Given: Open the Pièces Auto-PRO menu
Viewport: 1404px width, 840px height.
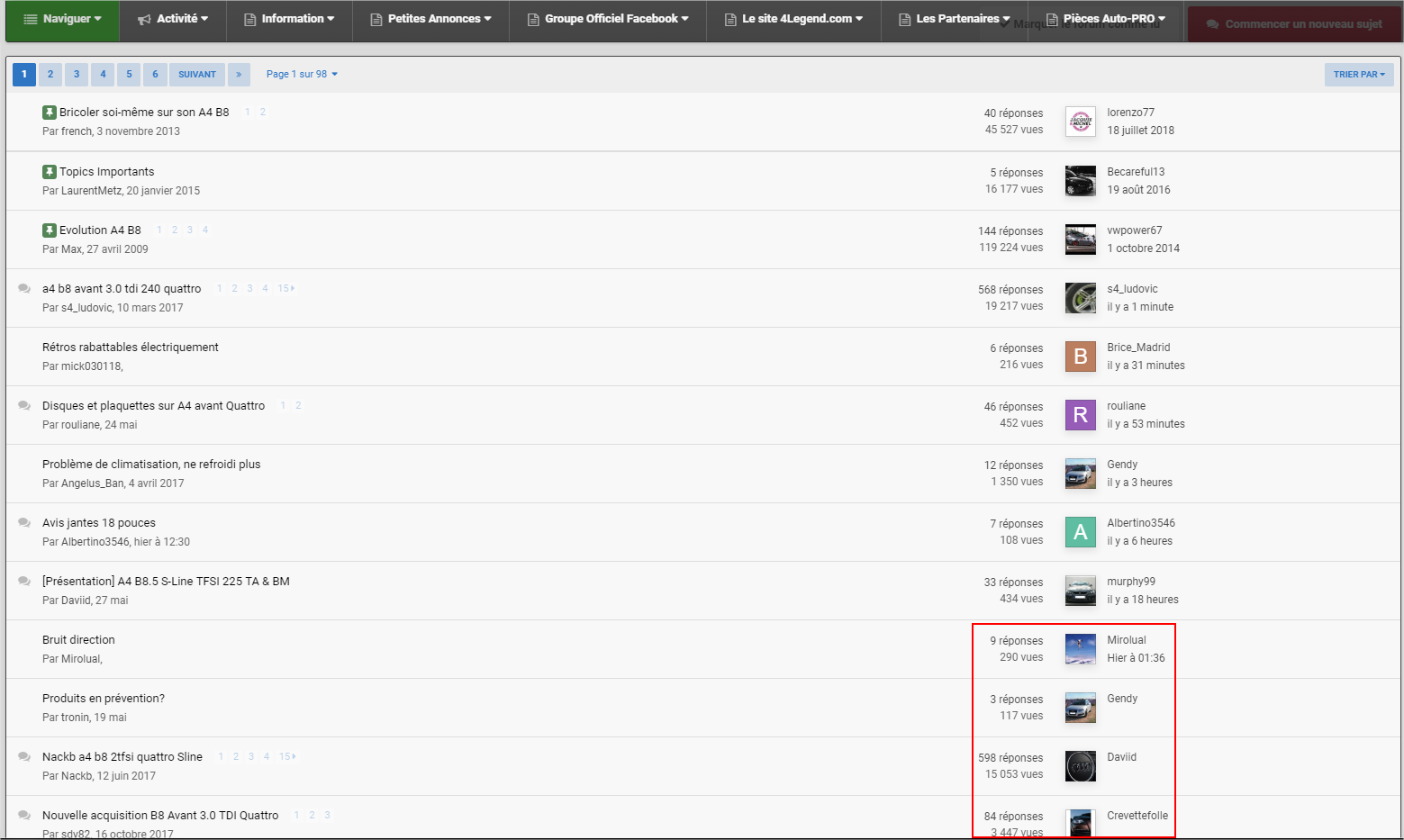Looking at the screenshot, I should pyautogui.click(x=1106, y=19).
